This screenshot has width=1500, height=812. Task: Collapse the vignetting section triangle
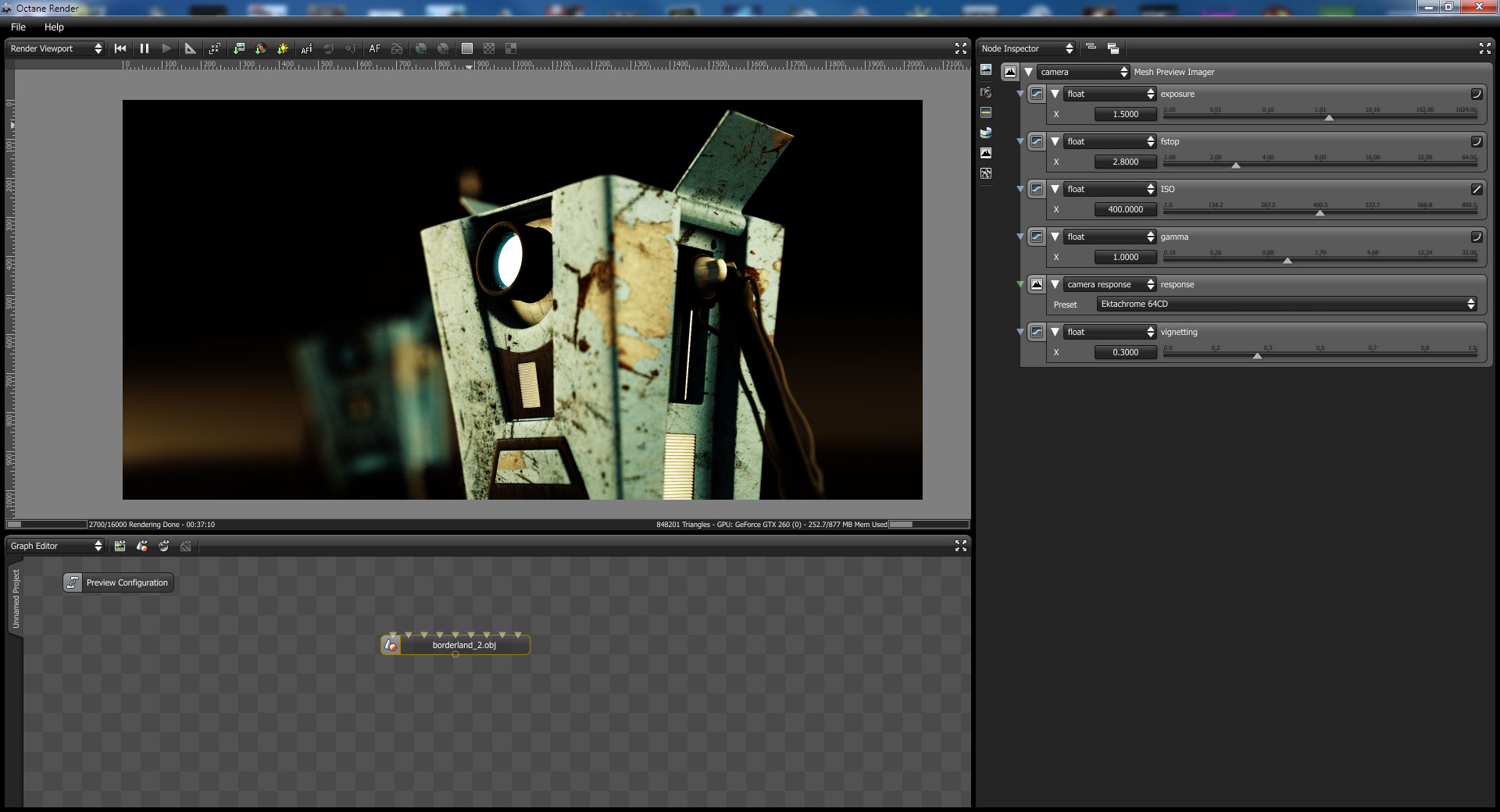[1055, 332]
